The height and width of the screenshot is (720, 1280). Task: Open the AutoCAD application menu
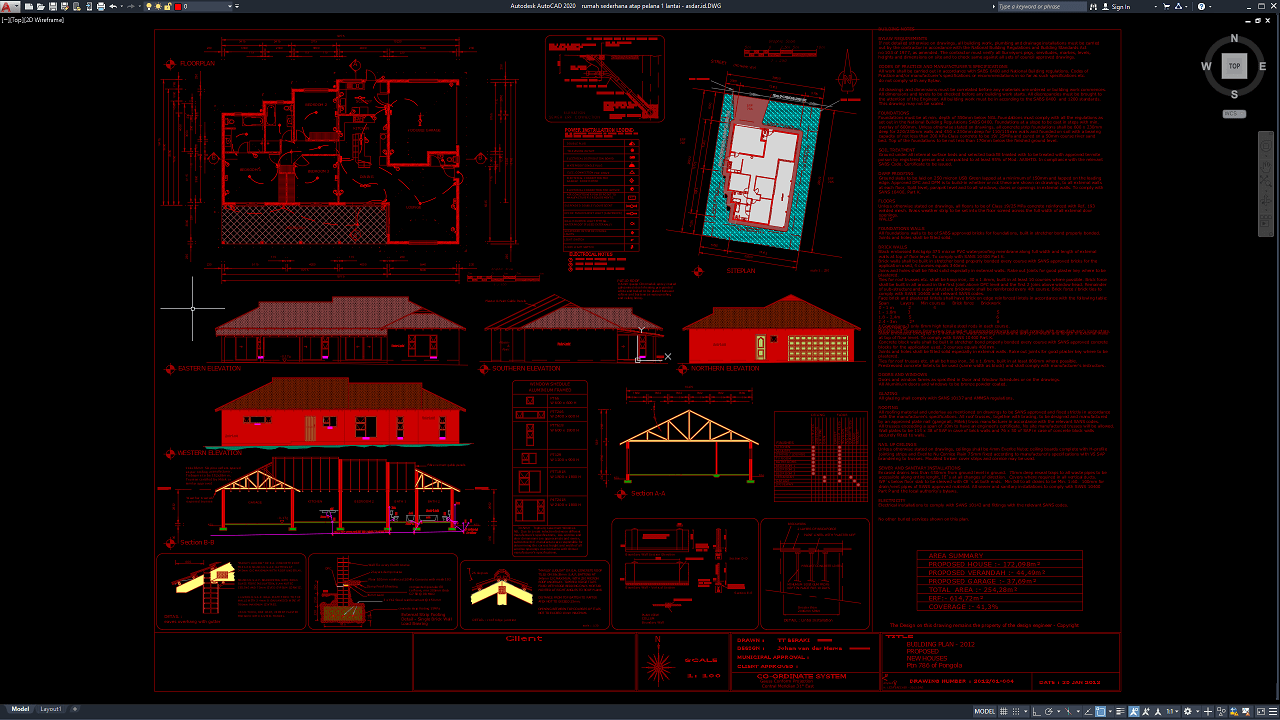pos(8,7)
